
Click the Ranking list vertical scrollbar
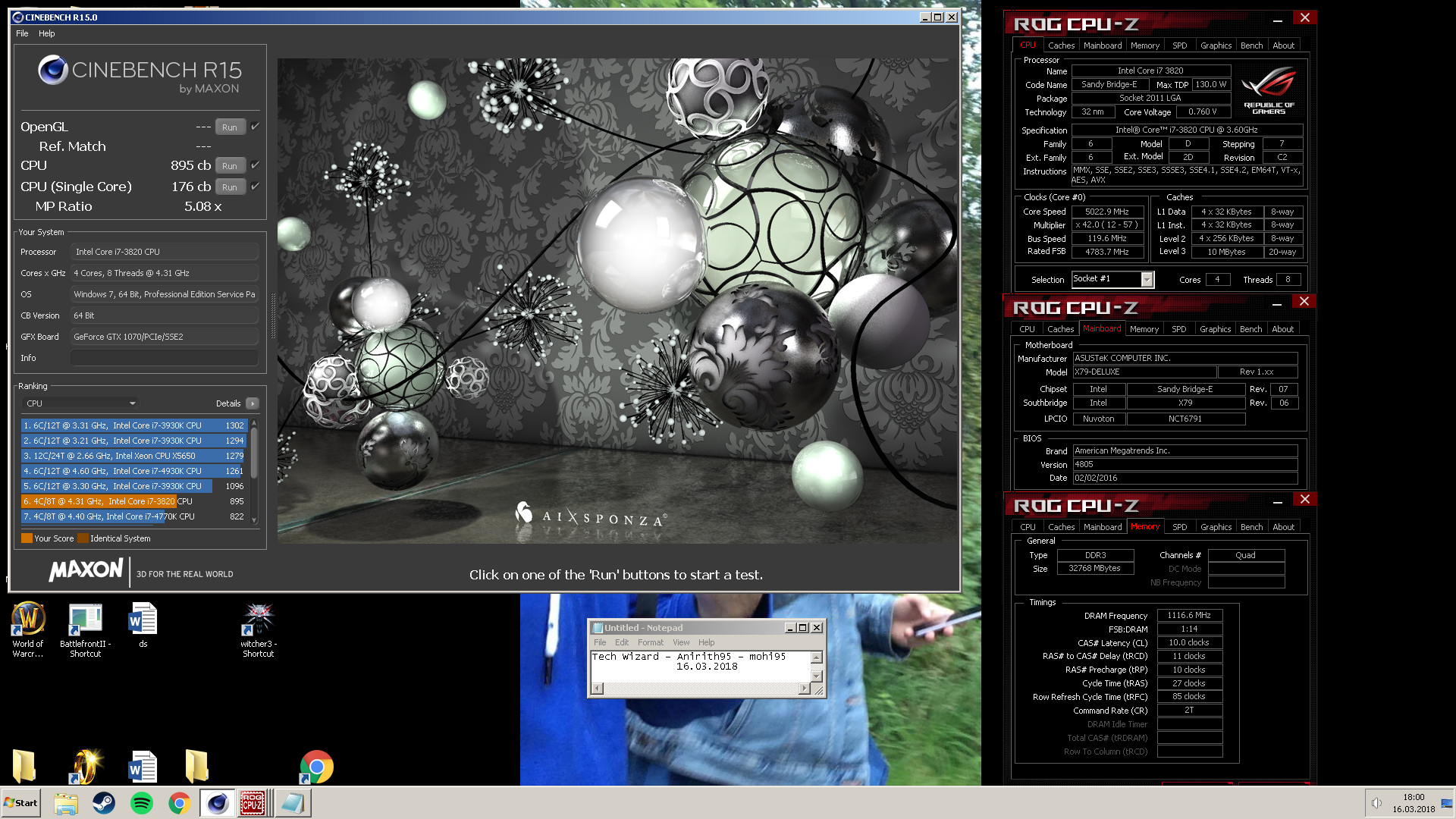[254, 471]
